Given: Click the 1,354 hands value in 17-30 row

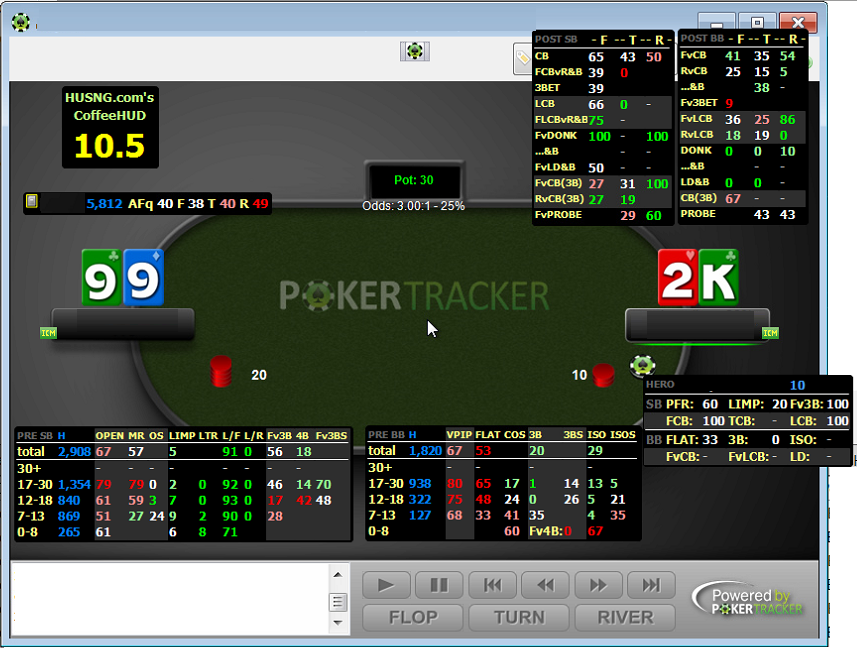Looking at the screenshot, I should click(x=74, y=485).
